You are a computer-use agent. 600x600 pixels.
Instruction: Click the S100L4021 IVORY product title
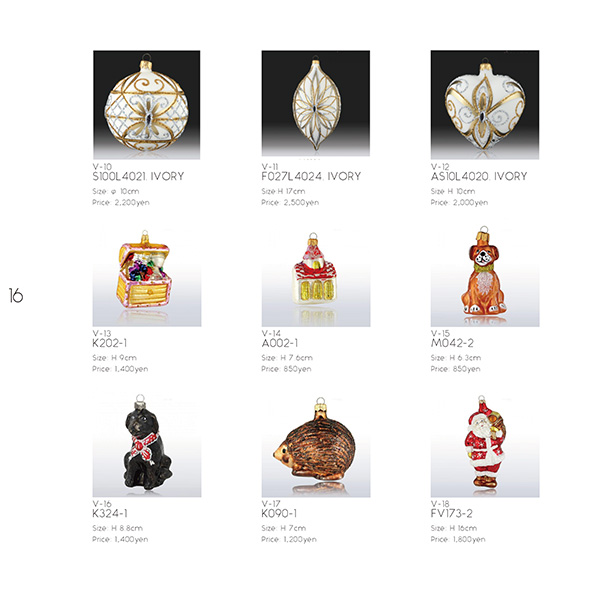point(138,176)
